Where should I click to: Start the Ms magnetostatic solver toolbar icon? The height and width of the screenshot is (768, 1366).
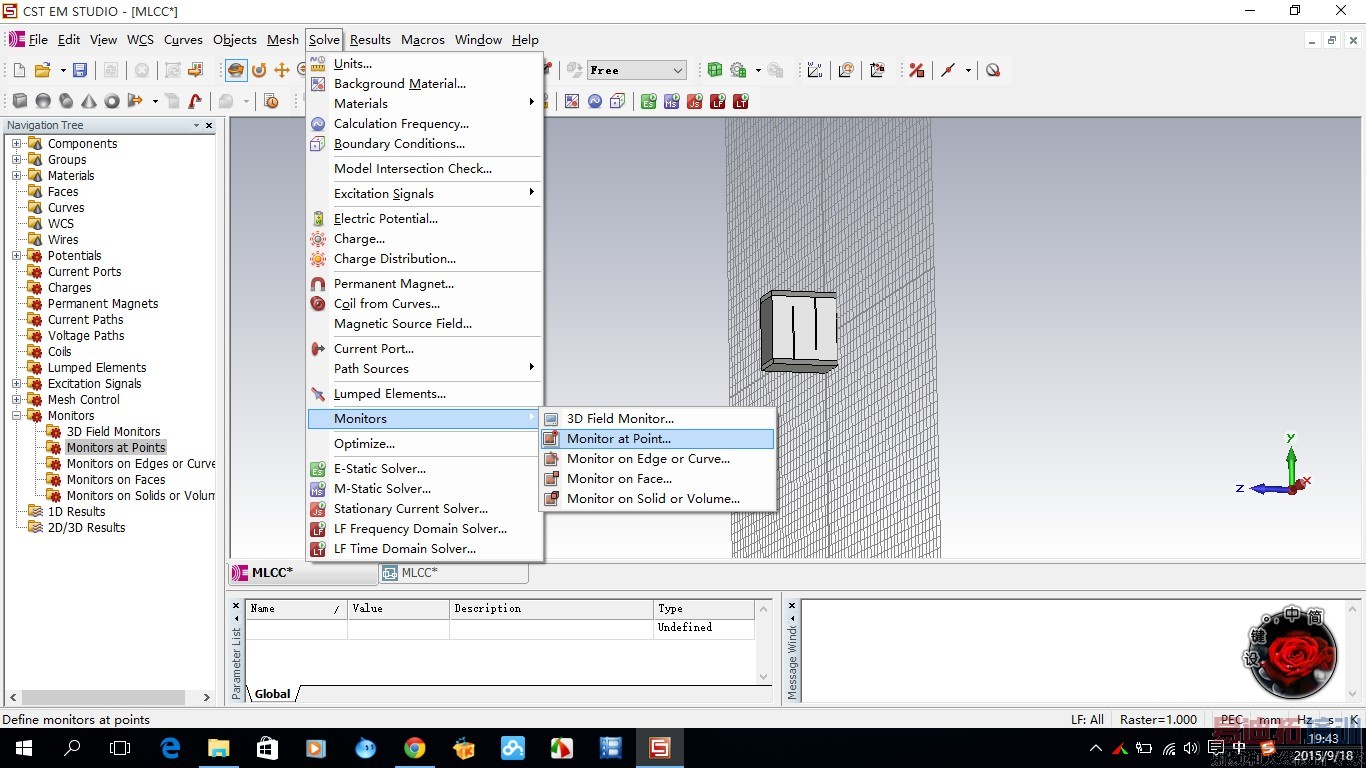click(x=672, y=101)
